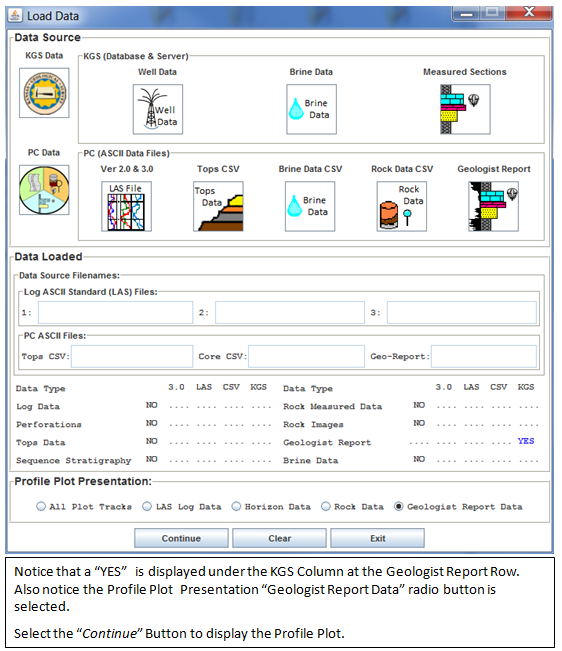
Task: Click NO beside Brine Data row
Action: pos(419,459)
